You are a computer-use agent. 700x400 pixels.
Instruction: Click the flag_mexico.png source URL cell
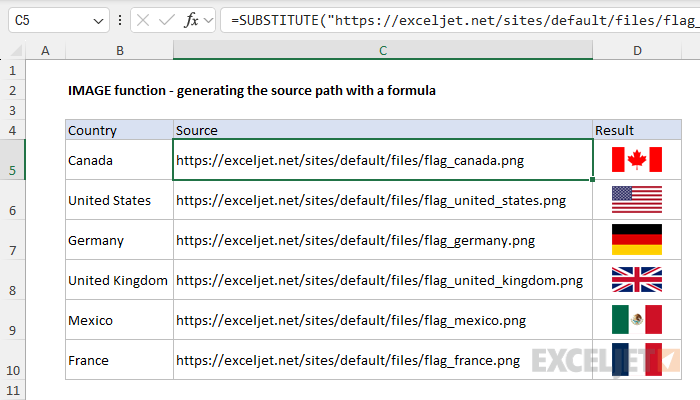pos(383,320)
